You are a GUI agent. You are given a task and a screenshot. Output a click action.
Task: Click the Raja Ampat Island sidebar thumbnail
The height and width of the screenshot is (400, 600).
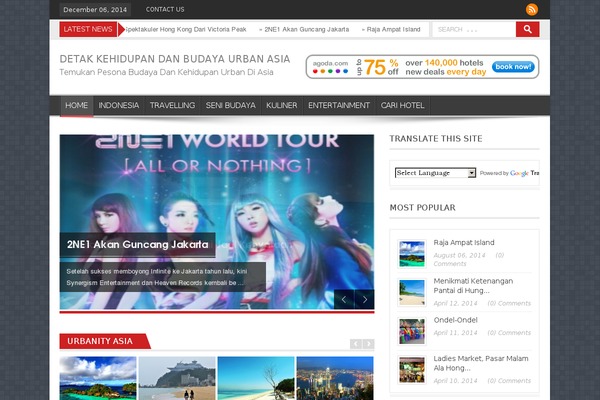click(x=412, y=254)
